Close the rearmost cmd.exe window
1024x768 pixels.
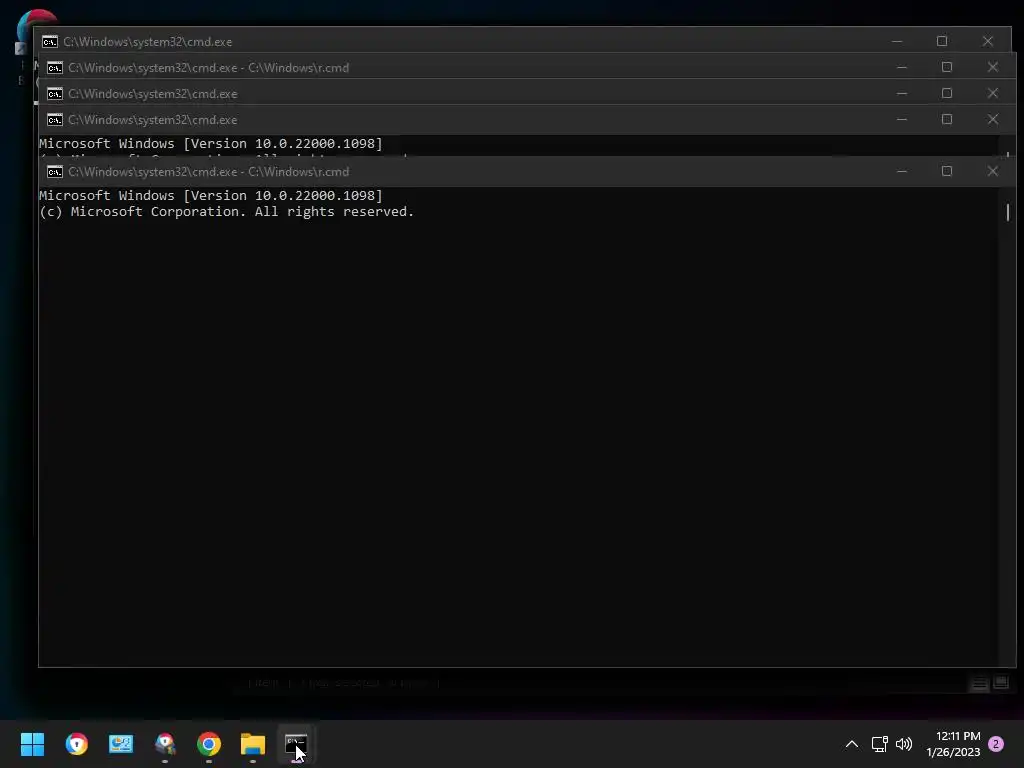click(987, 41)
